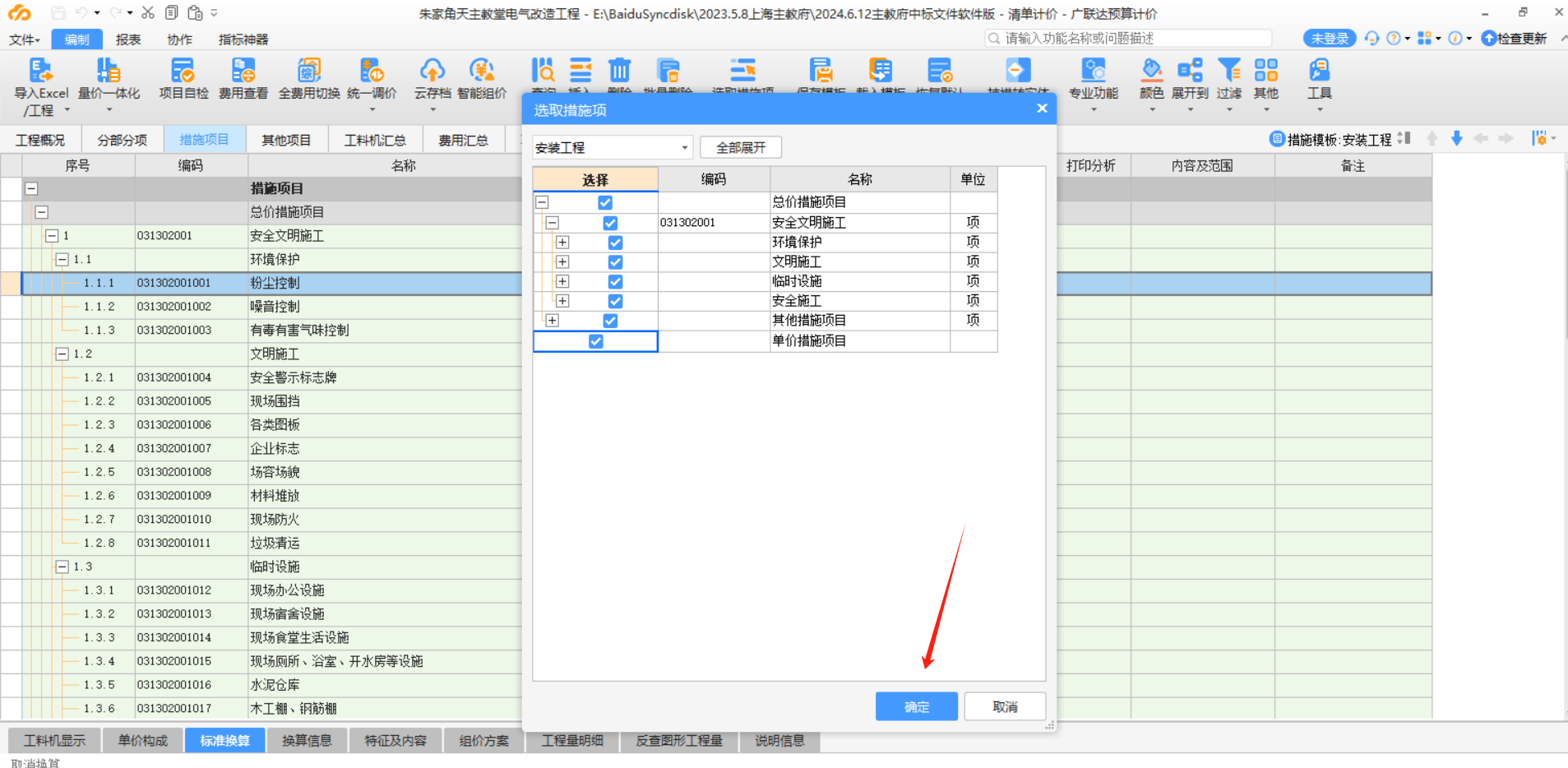The width and height of the screenshot is (1568, 768).
Task: Switch to the 协作 ribbon tab
Action: [179, 39]
